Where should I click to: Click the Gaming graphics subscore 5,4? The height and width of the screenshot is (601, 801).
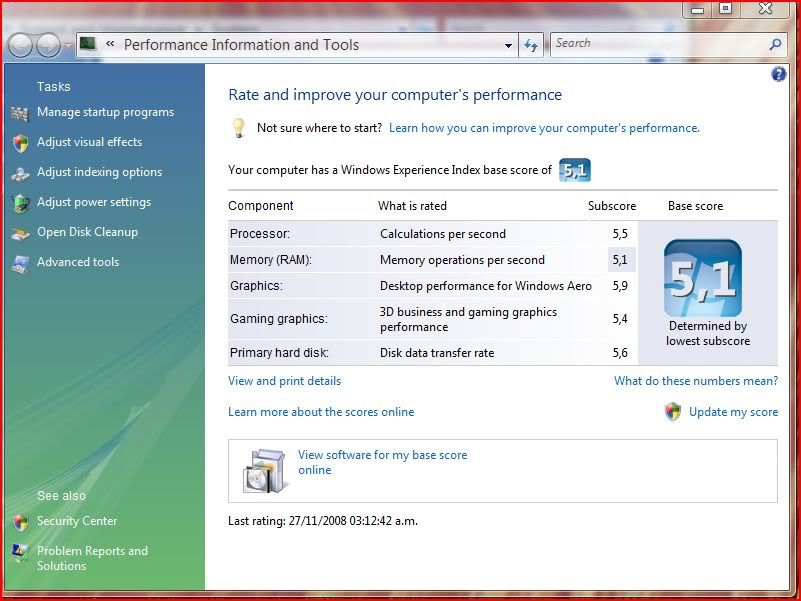click(x=620, y=319)
